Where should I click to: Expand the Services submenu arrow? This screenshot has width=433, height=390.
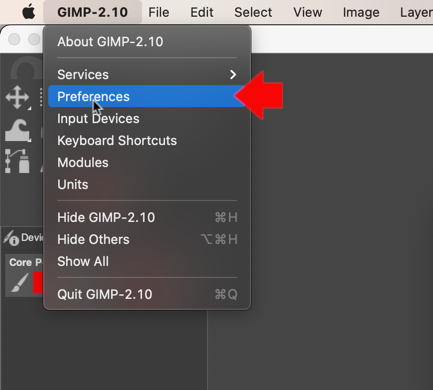(233, 75)
